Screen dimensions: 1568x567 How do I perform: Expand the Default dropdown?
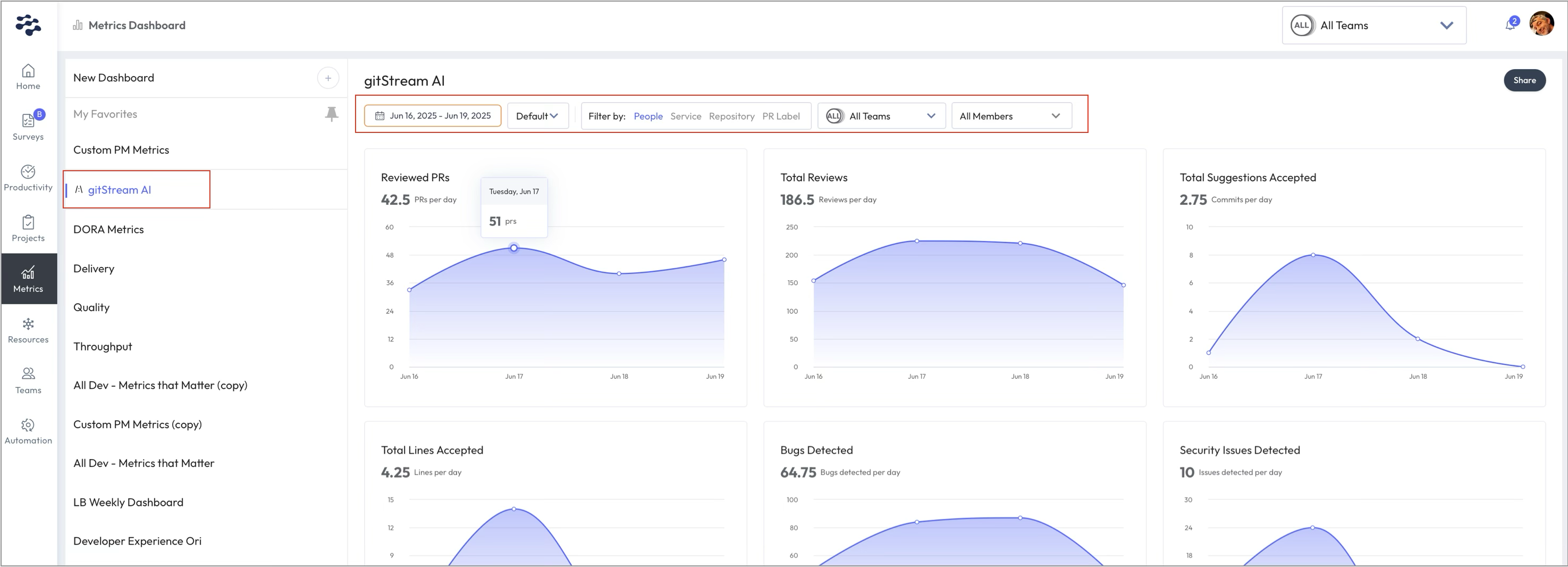537,116
